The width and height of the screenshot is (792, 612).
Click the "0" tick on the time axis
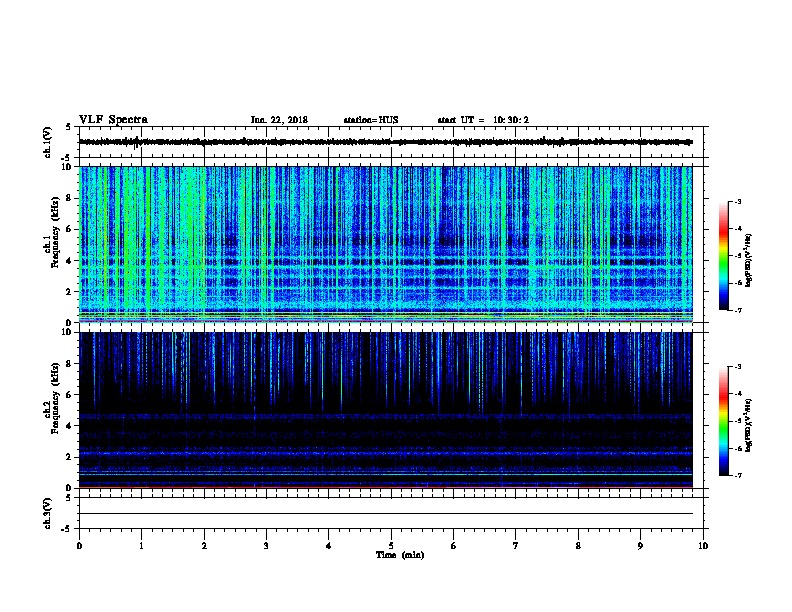[x=79, y=546]
